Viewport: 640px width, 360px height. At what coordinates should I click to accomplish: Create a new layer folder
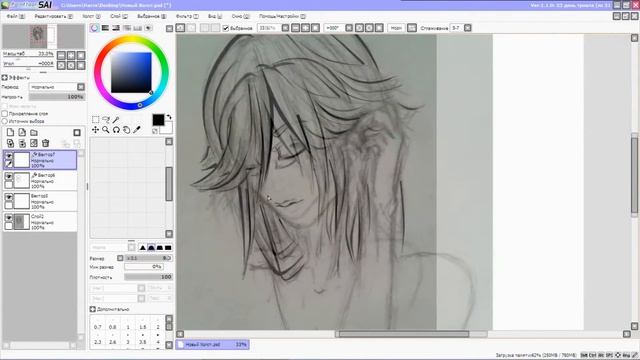34,133
